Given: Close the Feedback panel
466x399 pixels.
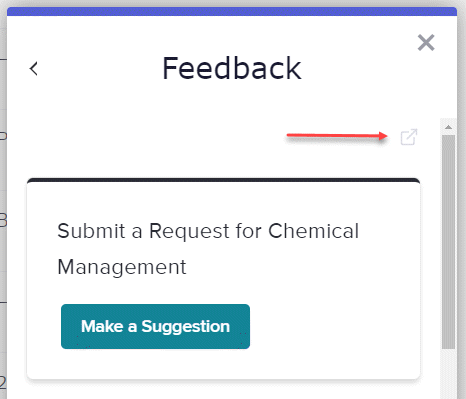Looking at the screenshot, I should coord(426,43).
